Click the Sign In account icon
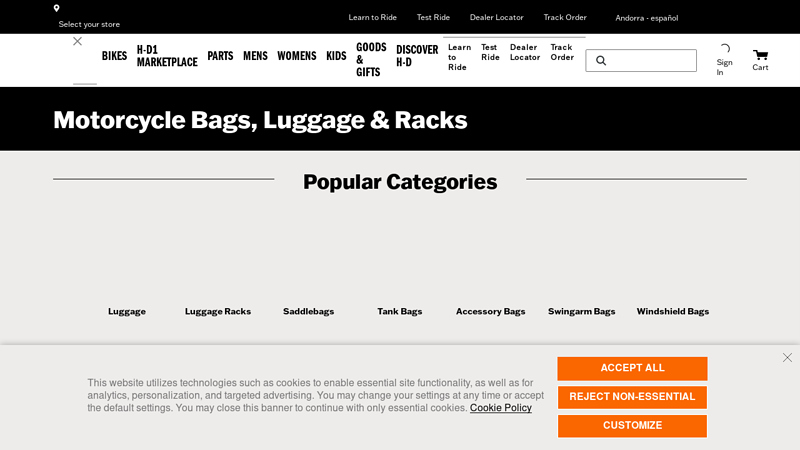800x450 pixels. (x=725, y=49)
